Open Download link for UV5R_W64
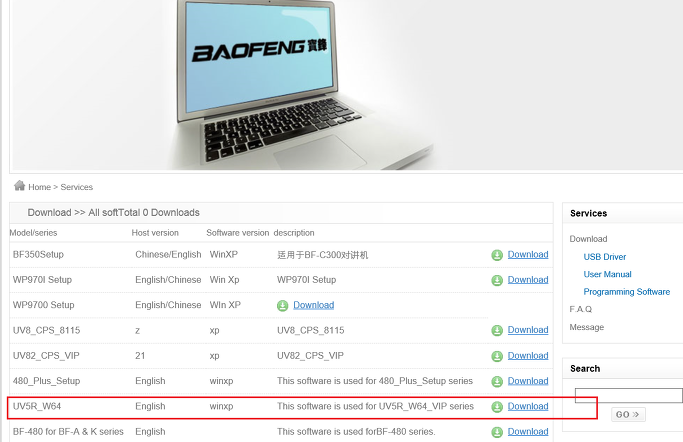Image resolution: width=683 pixels, height=442 pixels. [528, 406]
